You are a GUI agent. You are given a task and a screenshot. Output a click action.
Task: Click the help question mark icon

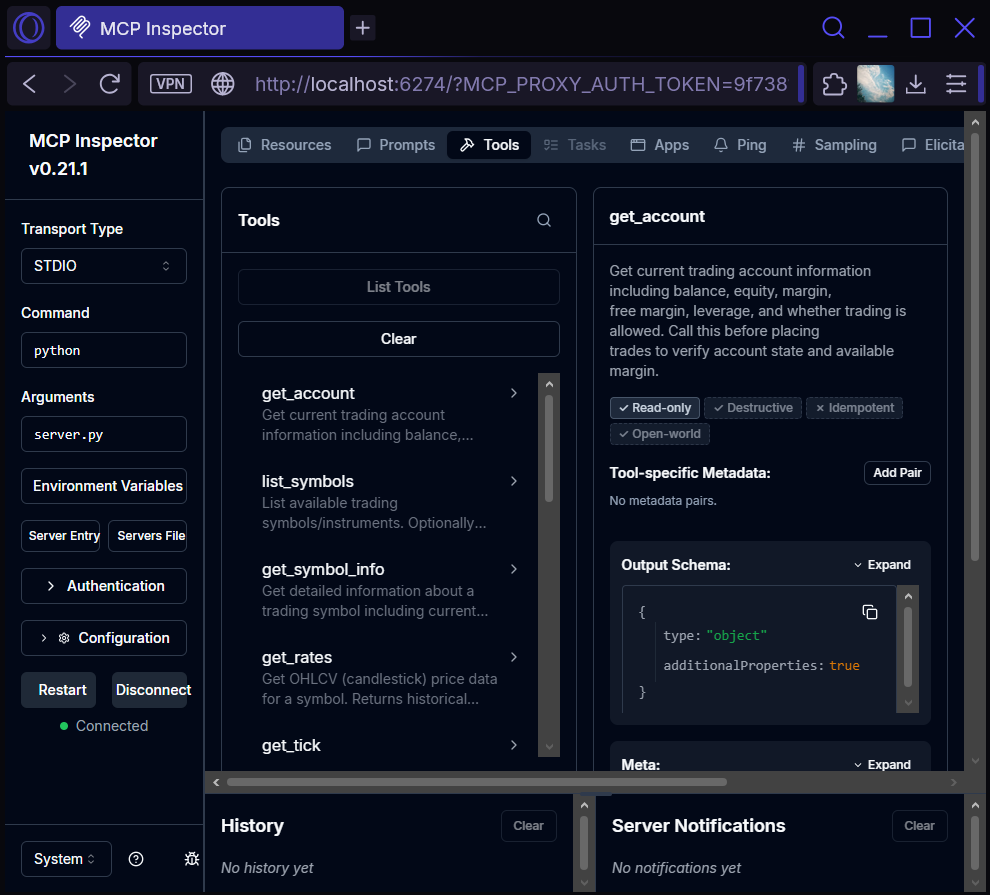click(x=136, y=859)
